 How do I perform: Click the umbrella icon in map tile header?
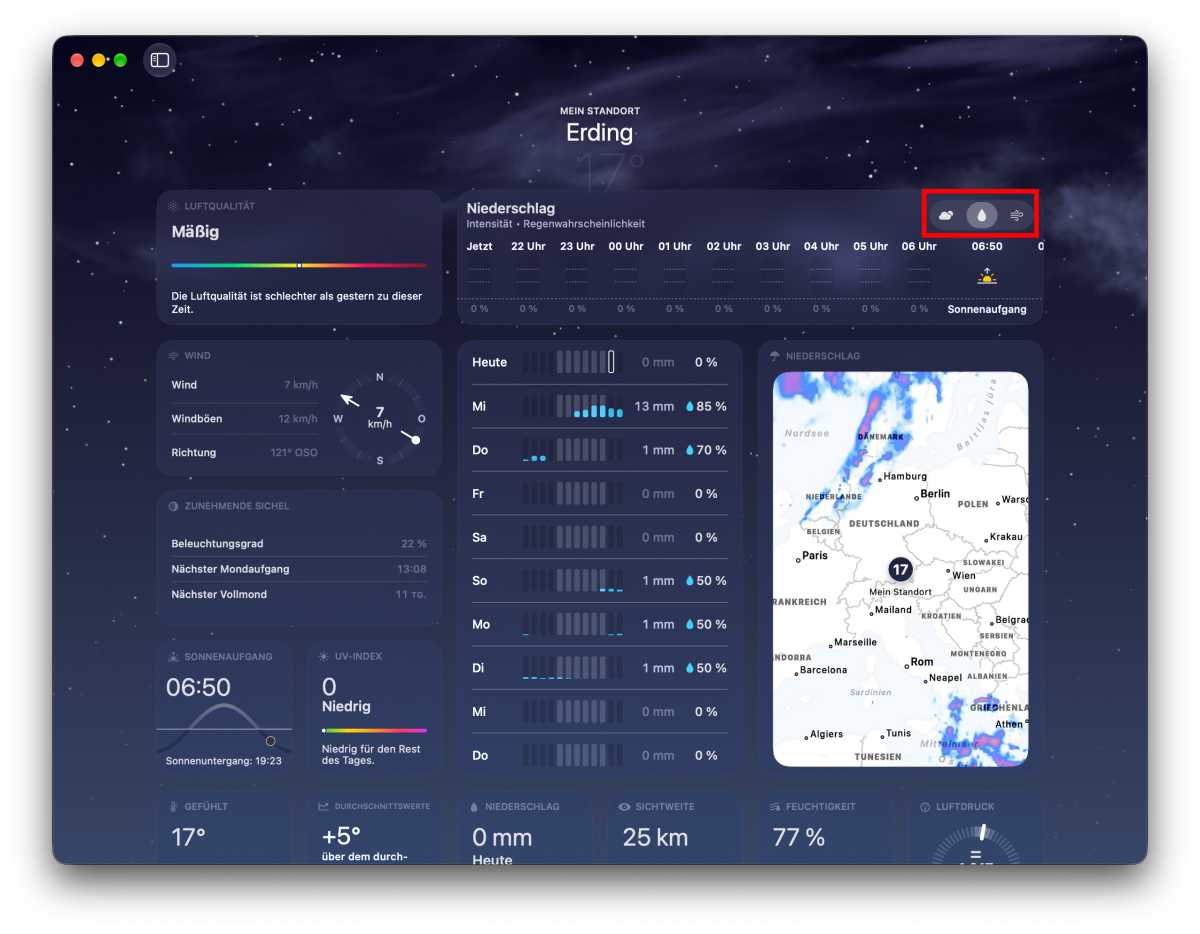click(775, 356)
